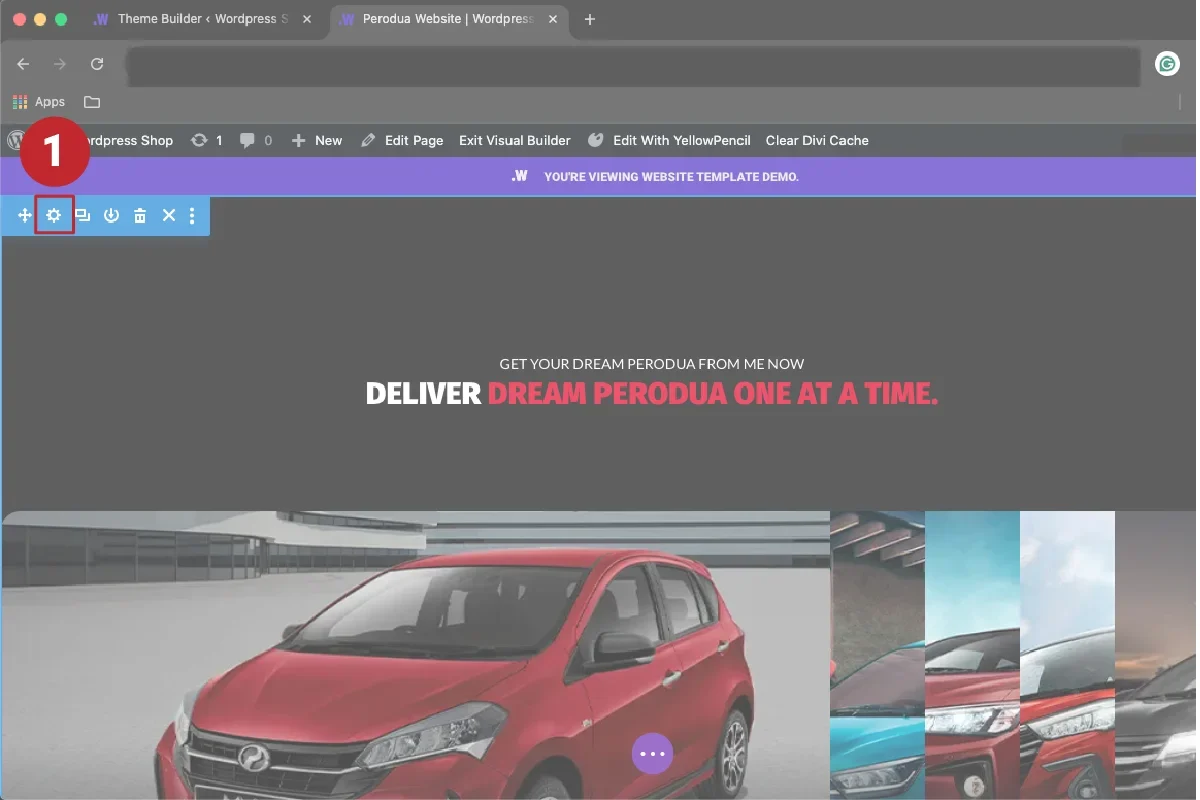Image resolution: width=1200 pixels, height=800 pixels.
Task: Click the browser address bar
Action: (x=630, y=65)
